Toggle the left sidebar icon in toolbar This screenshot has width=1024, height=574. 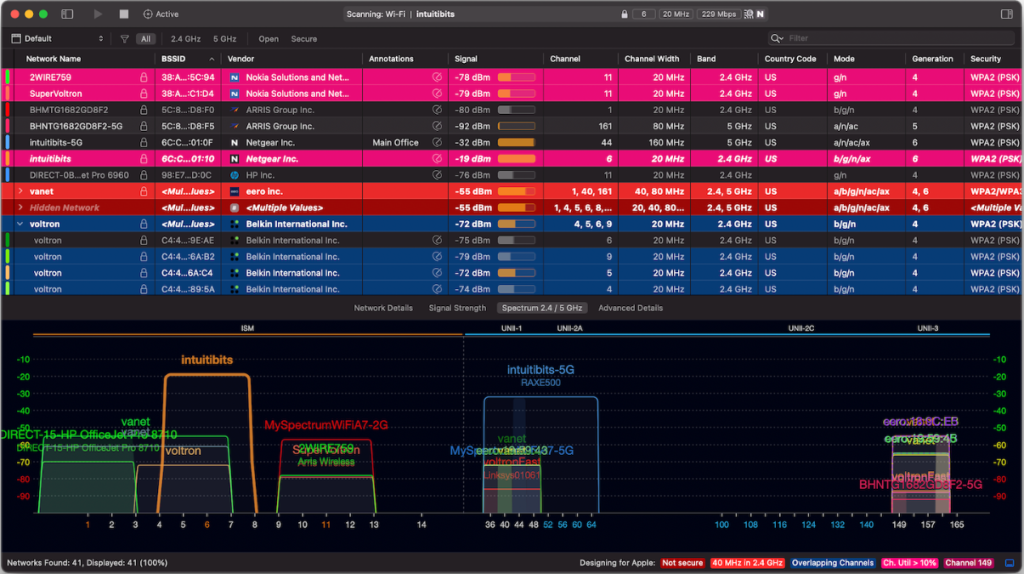[67, 14]
